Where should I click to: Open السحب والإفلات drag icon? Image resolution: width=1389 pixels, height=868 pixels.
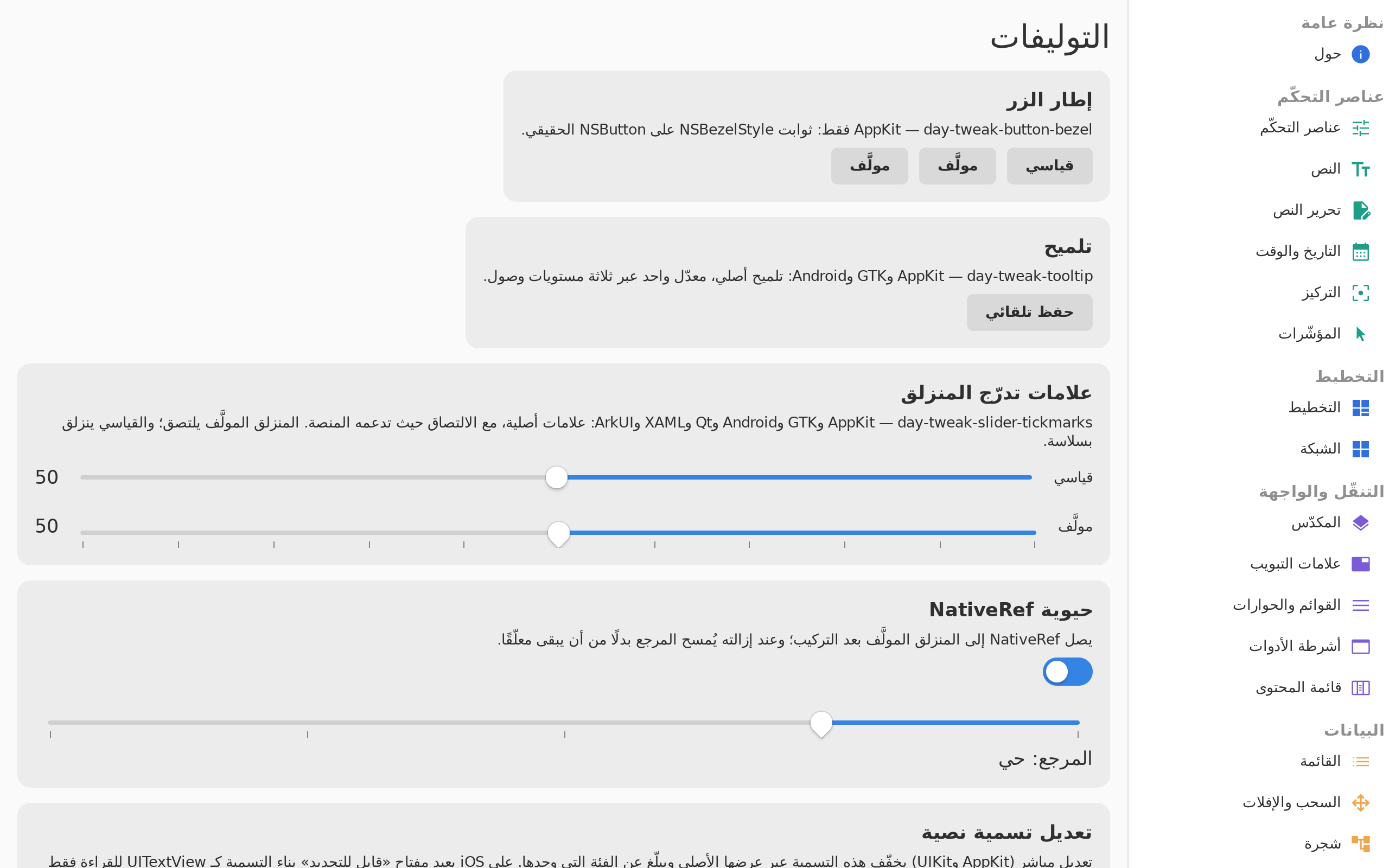click(1360, 802)
